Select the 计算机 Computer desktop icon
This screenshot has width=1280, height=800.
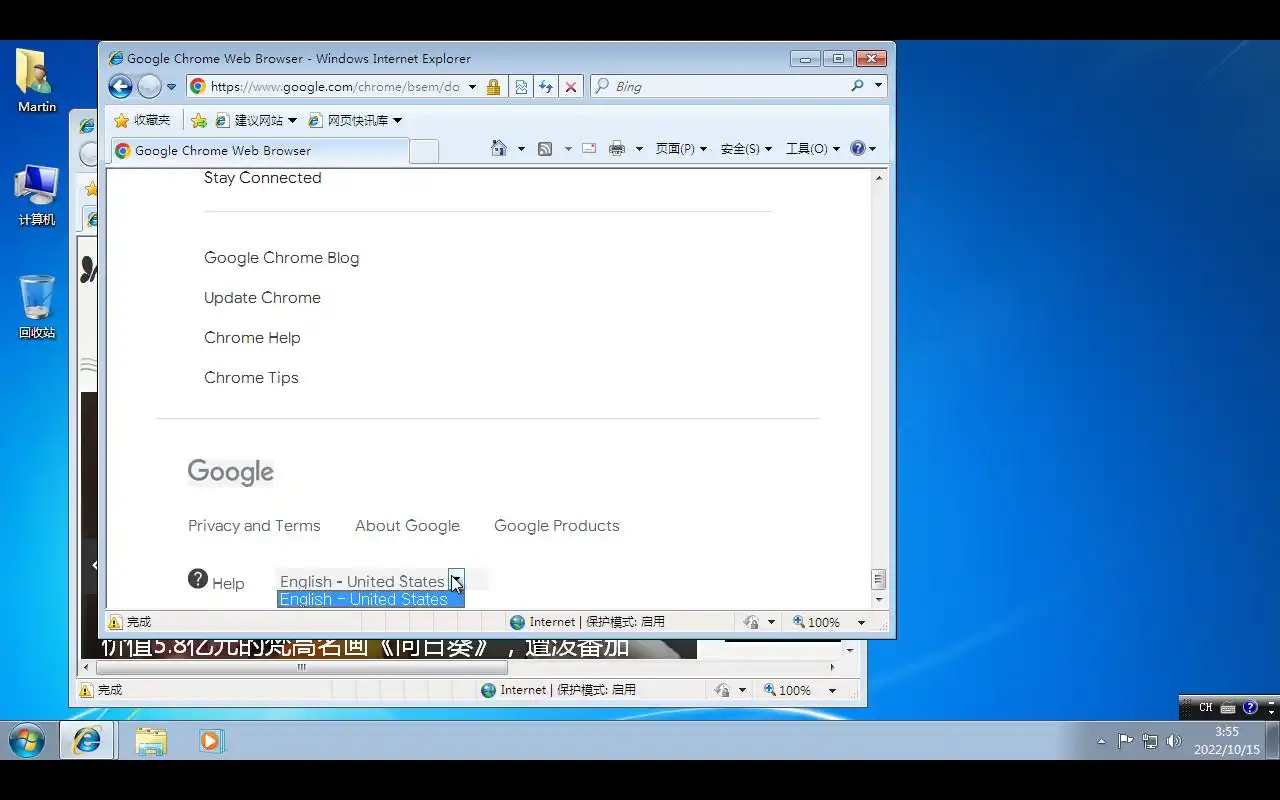[37, 196]
